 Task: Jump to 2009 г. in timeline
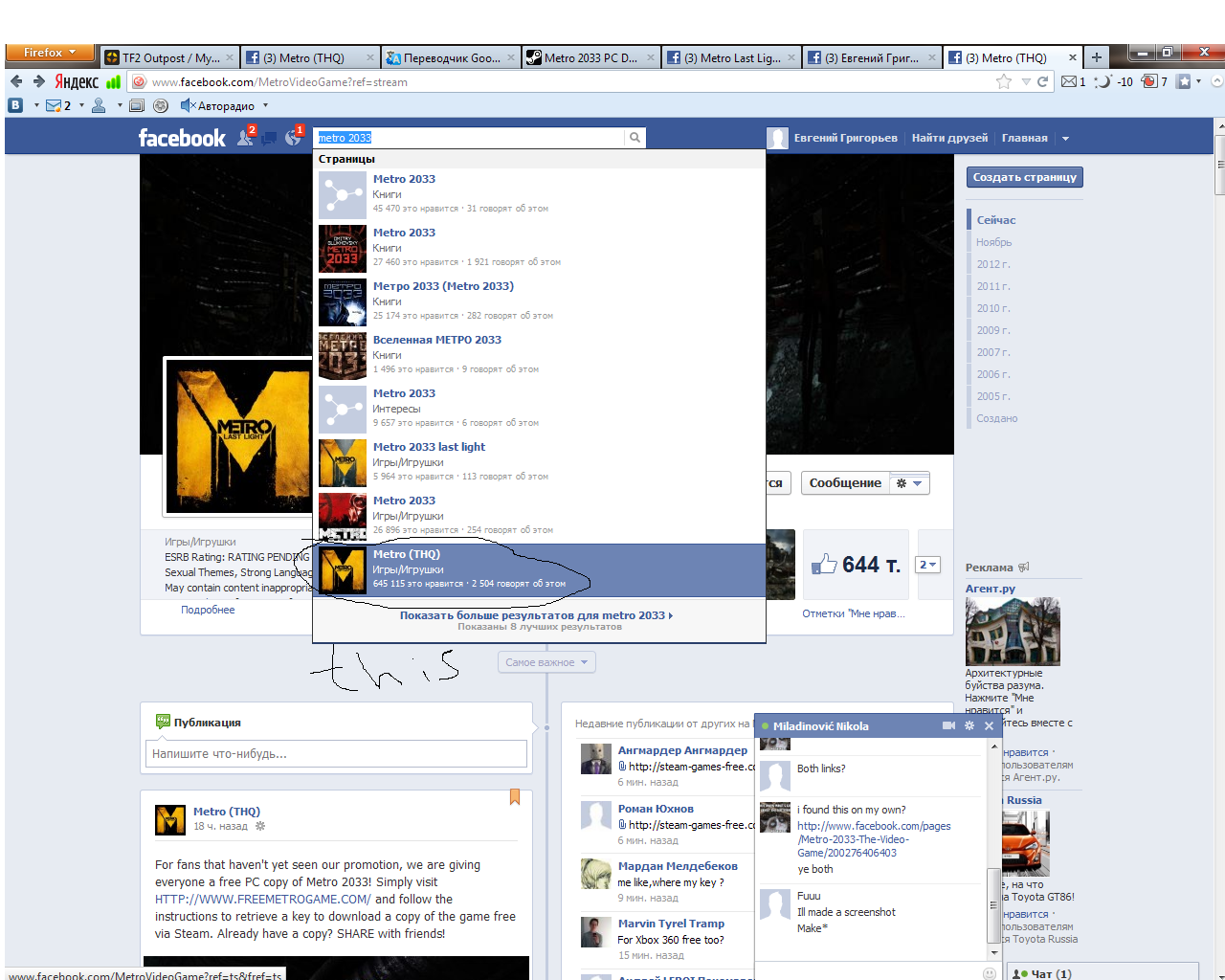(993, 330)
